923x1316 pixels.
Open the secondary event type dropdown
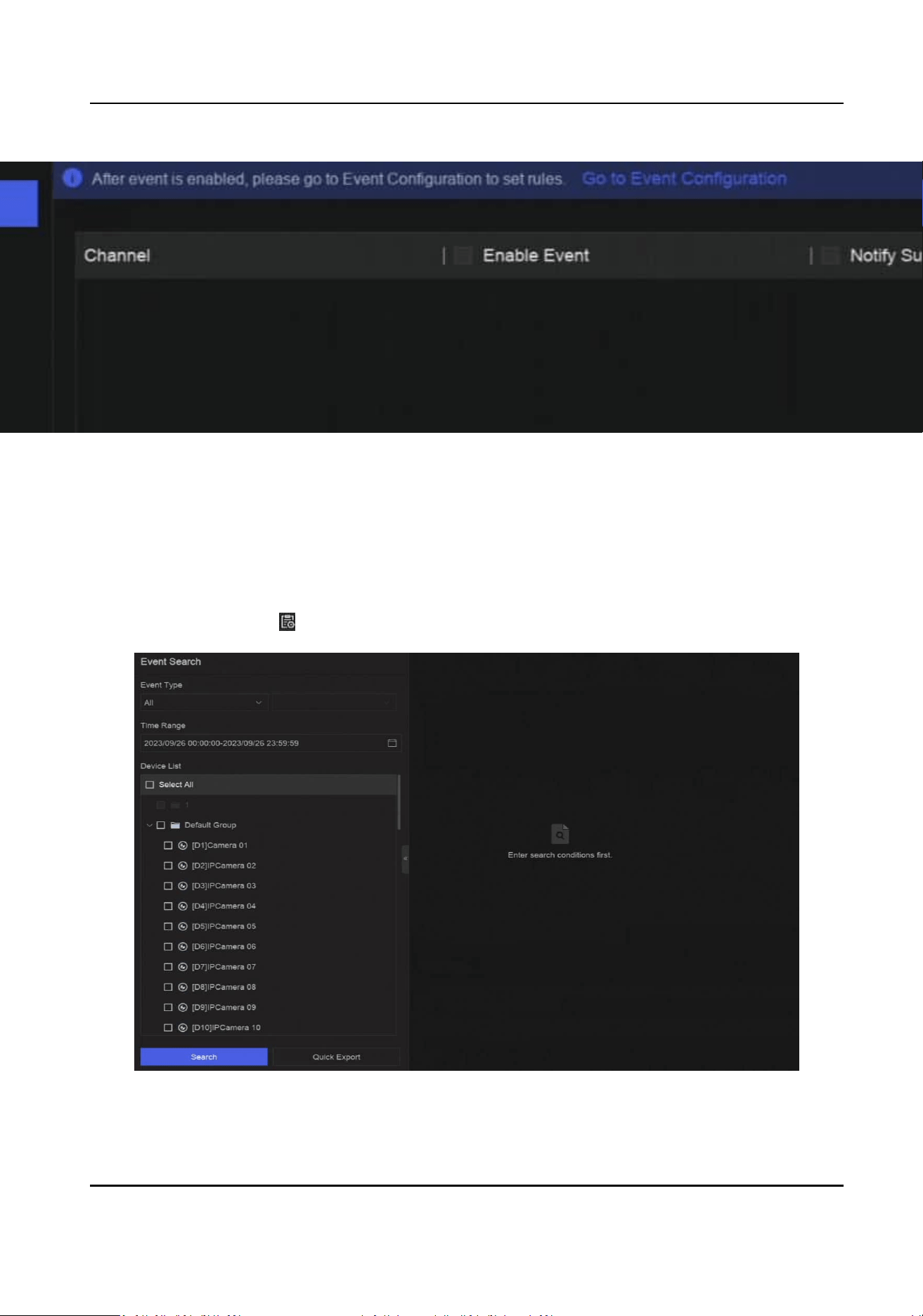click(x=334, y=703)
